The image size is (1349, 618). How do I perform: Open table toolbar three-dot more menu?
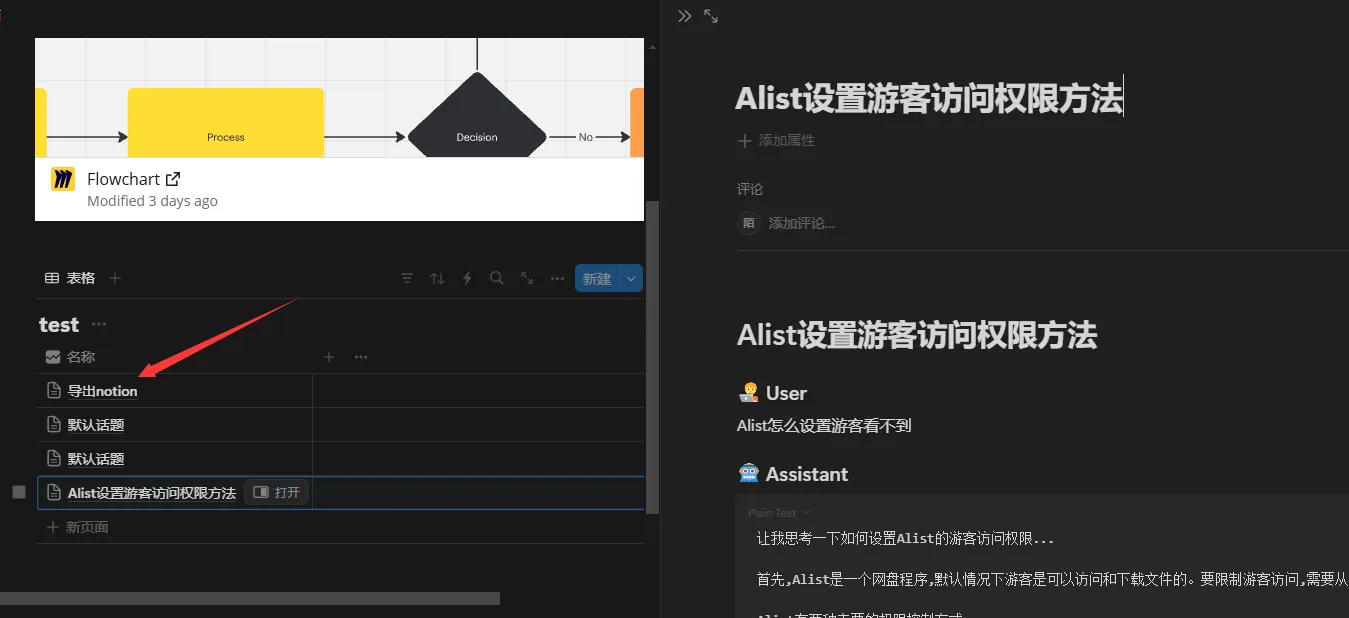click(x=557, y=278)
